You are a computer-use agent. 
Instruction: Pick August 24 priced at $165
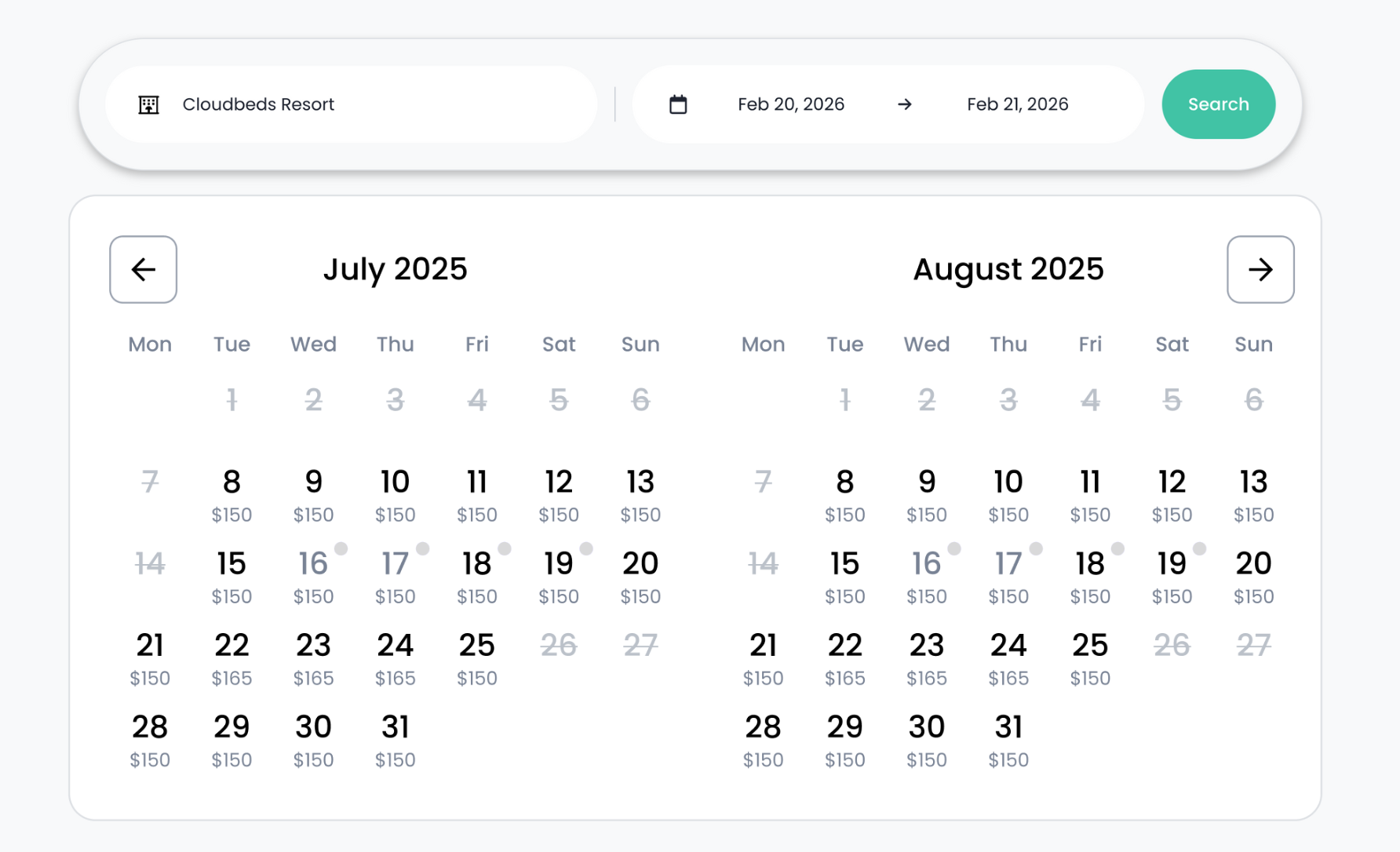tap(1008, 657)
